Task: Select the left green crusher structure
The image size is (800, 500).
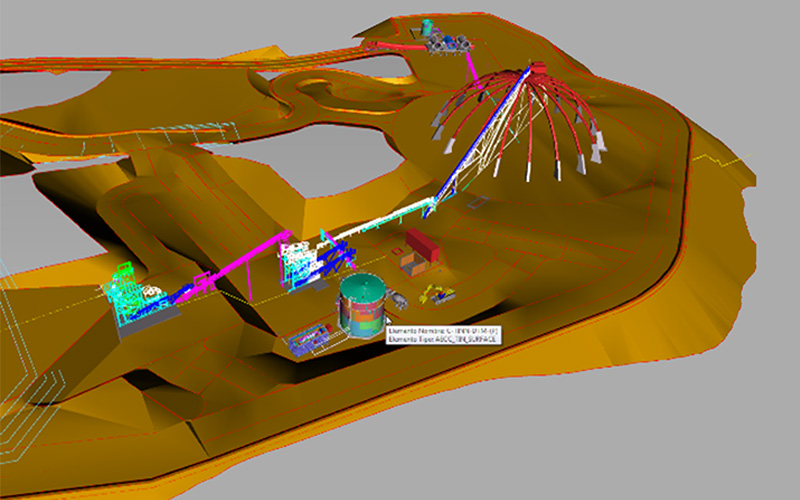Action: coord(135,300)
